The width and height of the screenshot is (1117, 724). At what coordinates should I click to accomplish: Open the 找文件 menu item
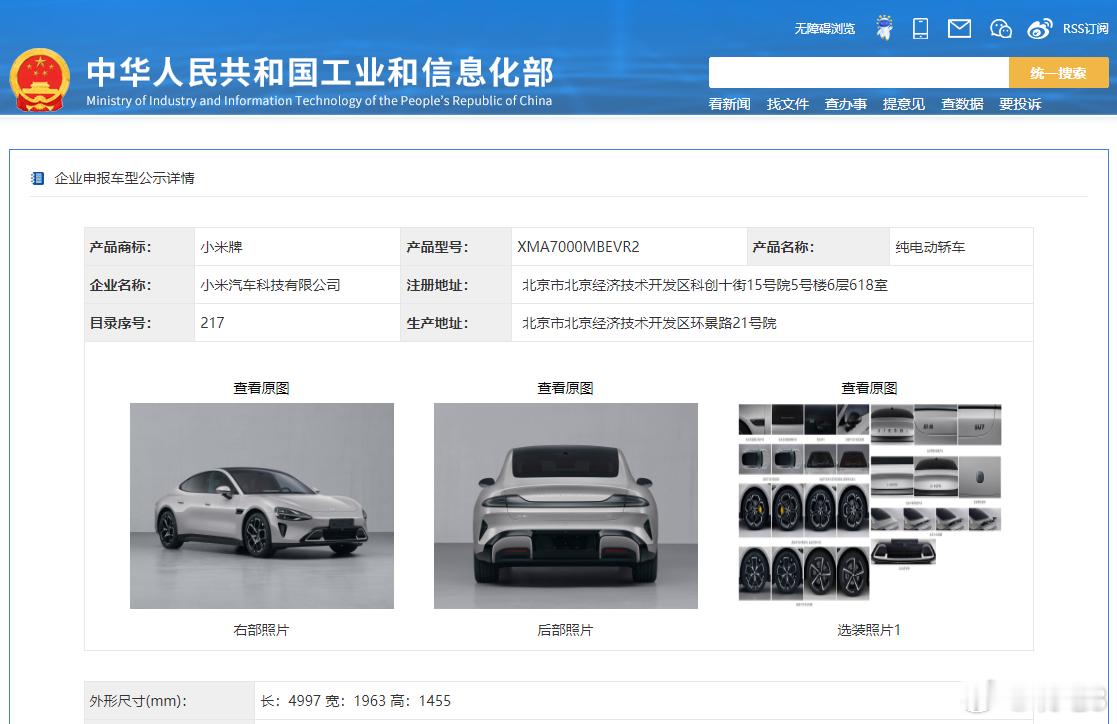point(788,104)
